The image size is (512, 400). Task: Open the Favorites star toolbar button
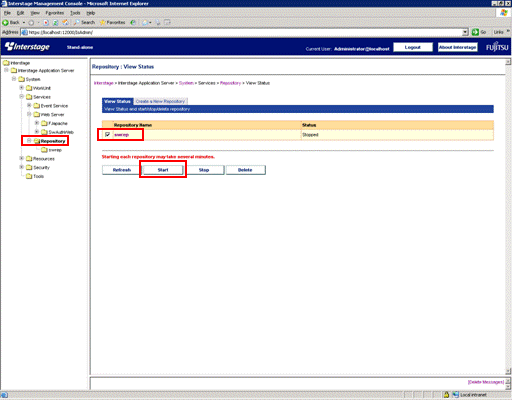[112, 23]
